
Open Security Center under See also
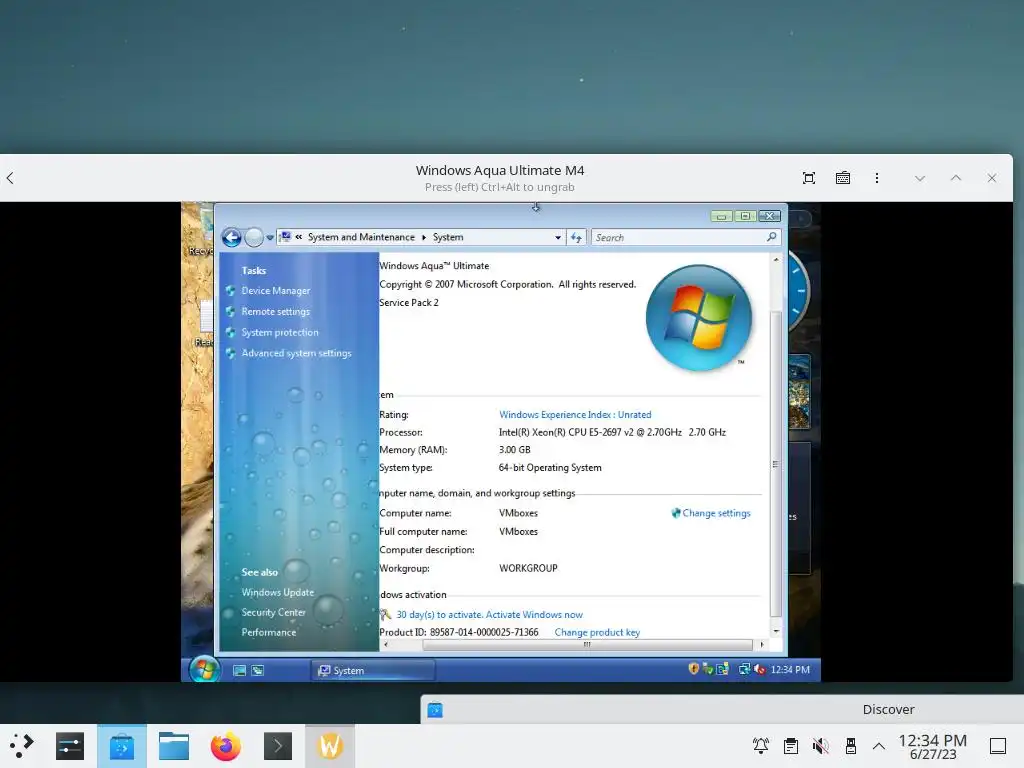[x=274, y=613]
